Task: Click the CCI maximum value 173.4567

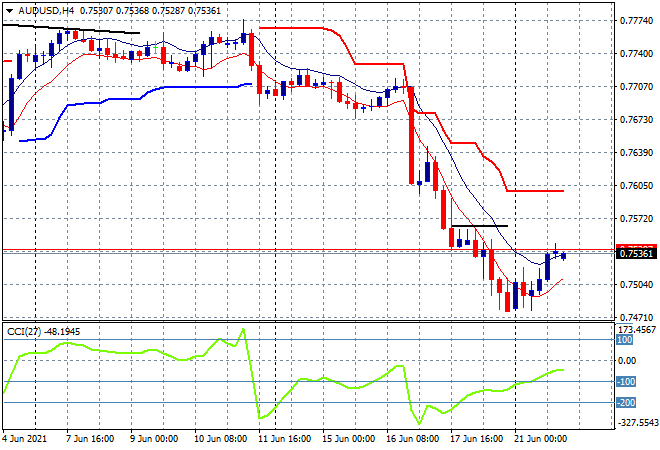Action: point(638,329)
